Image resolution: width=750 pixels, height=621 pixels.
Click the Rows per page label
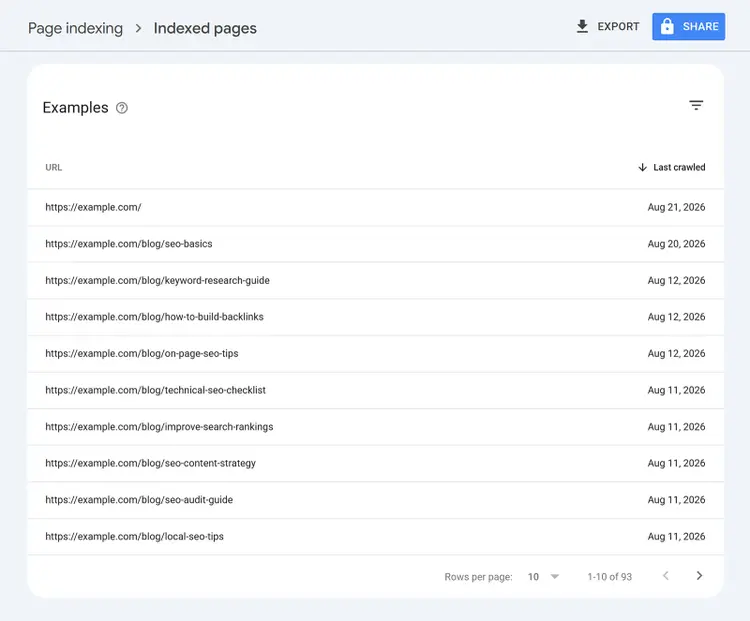tap(478, 577)
